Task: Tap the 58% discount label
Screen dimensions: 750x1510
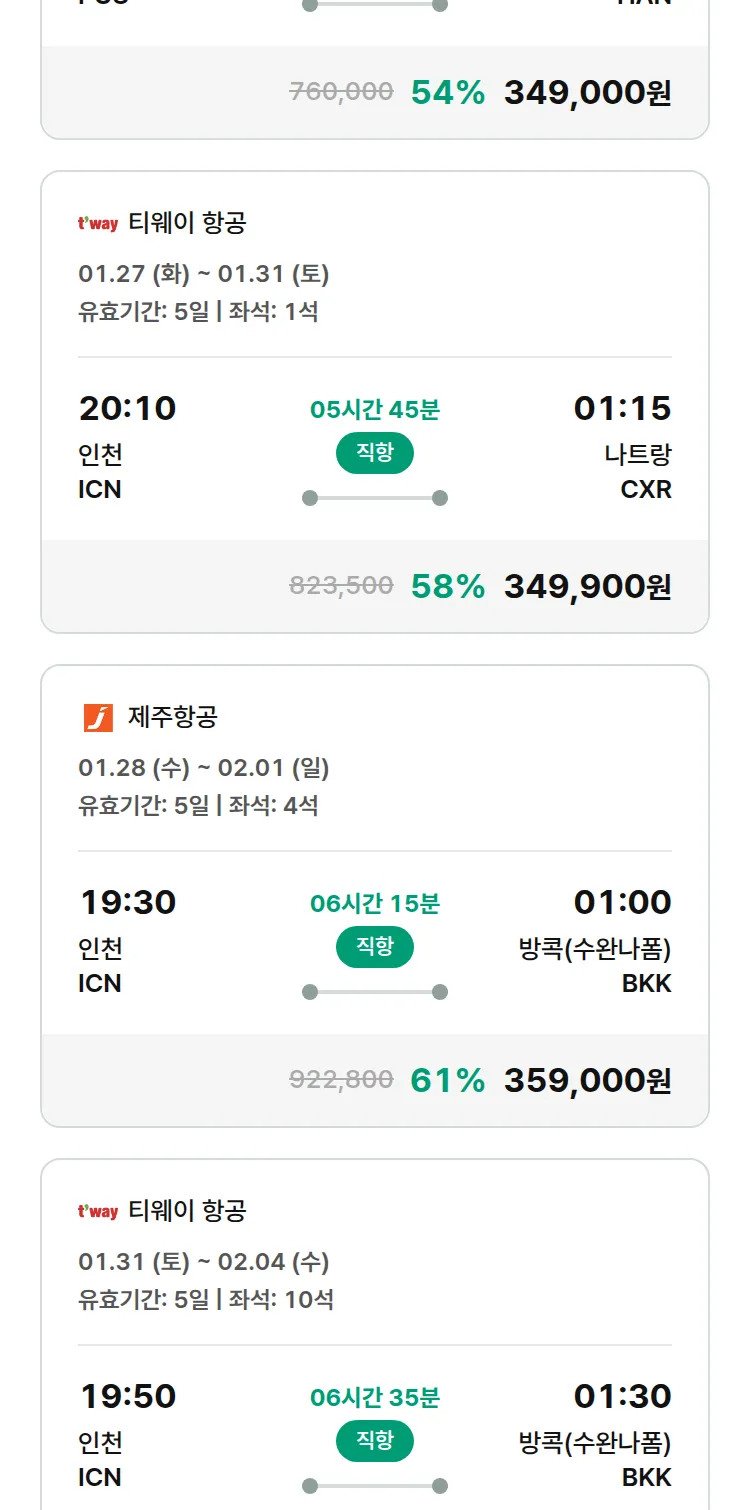Action: click(x=447, y=587)
